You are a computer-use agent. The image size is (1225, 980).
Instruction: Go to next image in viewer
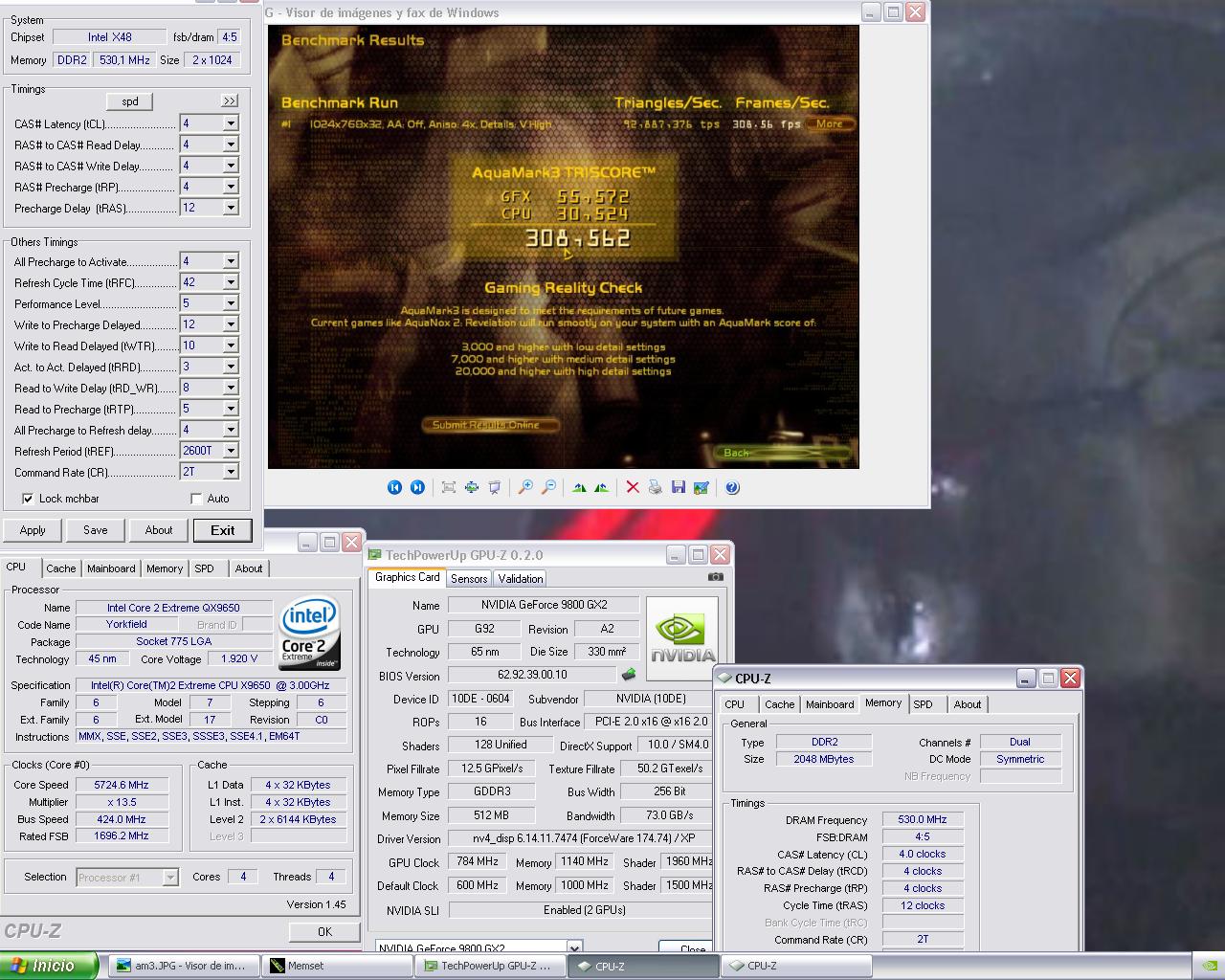[417, 487]
